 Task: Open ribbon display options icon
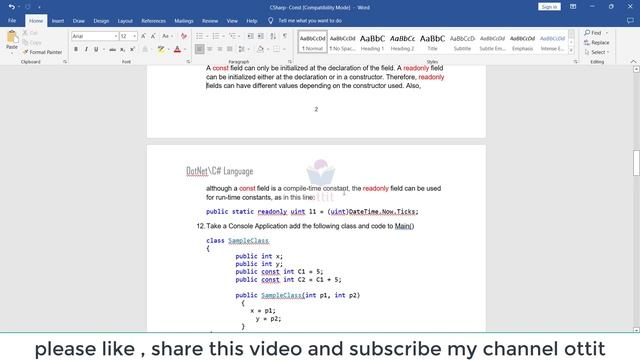(573, 7)
